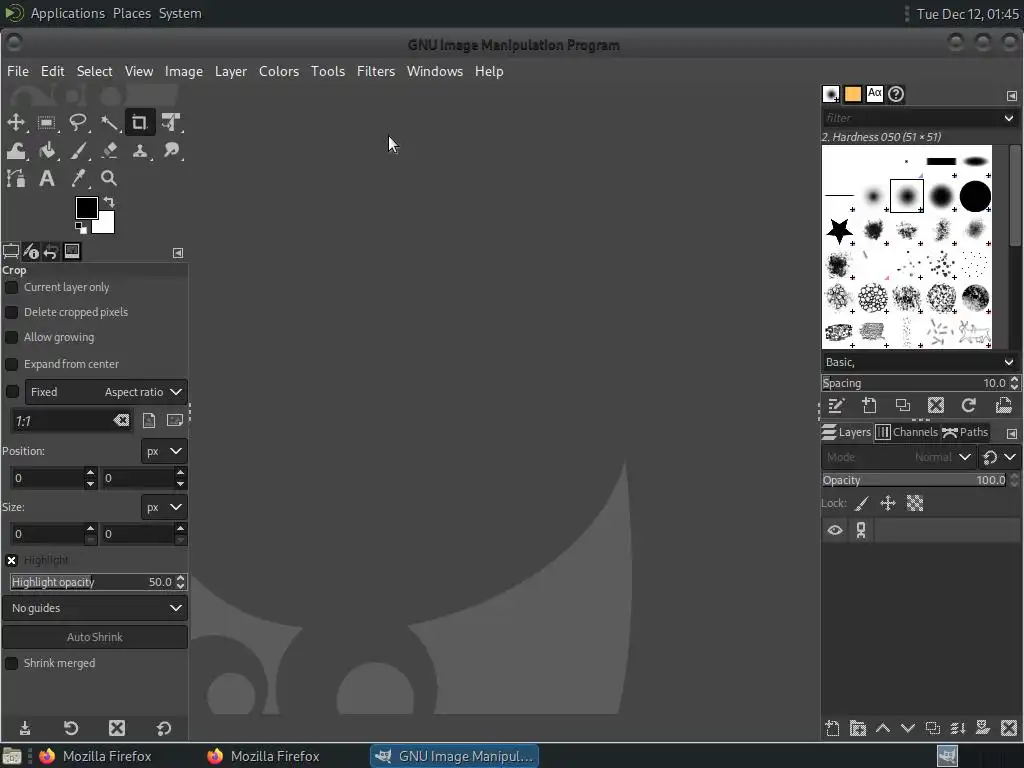The height and width of the screenshot is (768, 1024).
Task: Reset tool options to defaults
Action: pyautogui.click(x=163, y=728)
